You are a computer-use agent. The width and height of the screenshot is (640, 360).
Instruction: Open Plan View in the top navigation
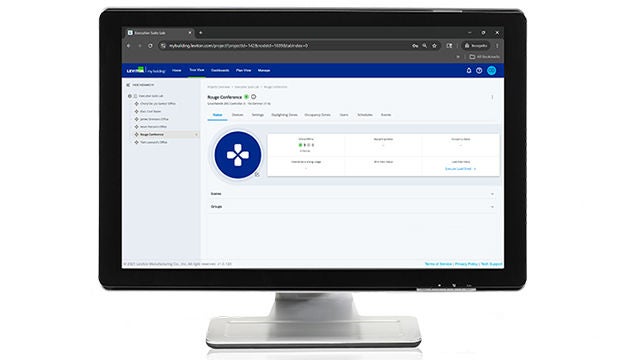coord(244,70)
